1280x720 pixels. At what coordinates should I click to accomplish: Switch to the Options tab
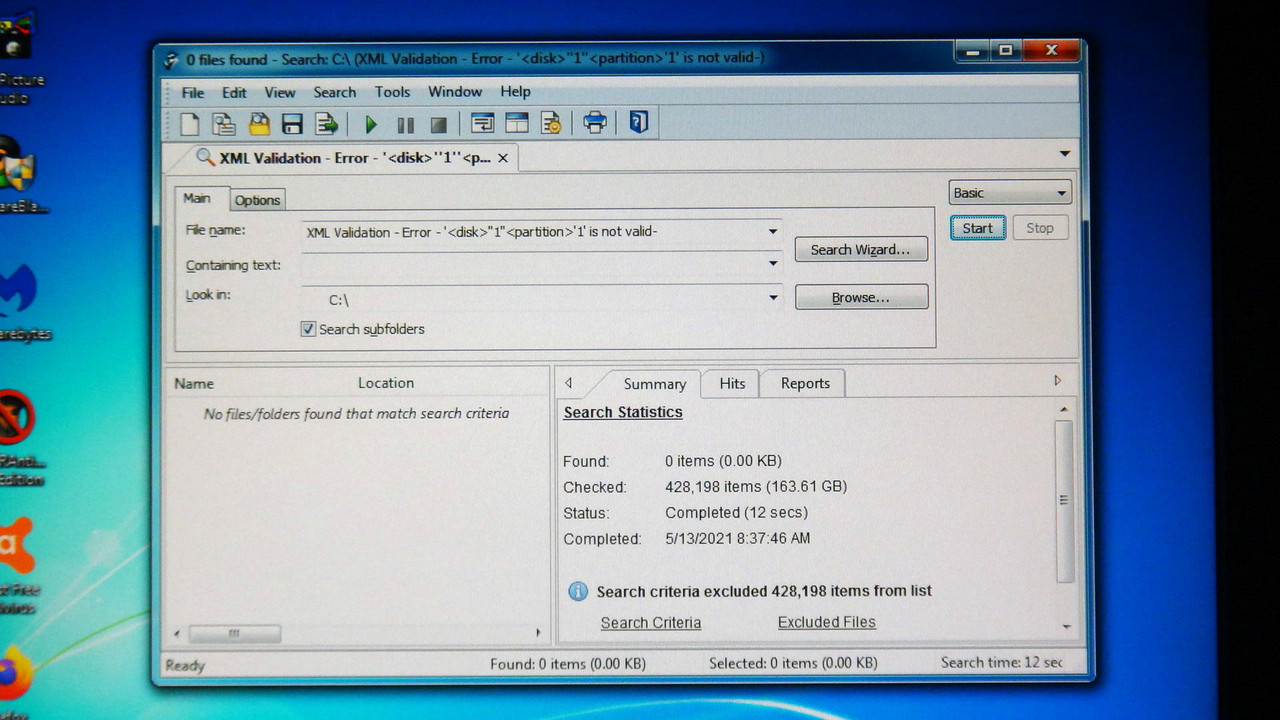pos(257,200)
